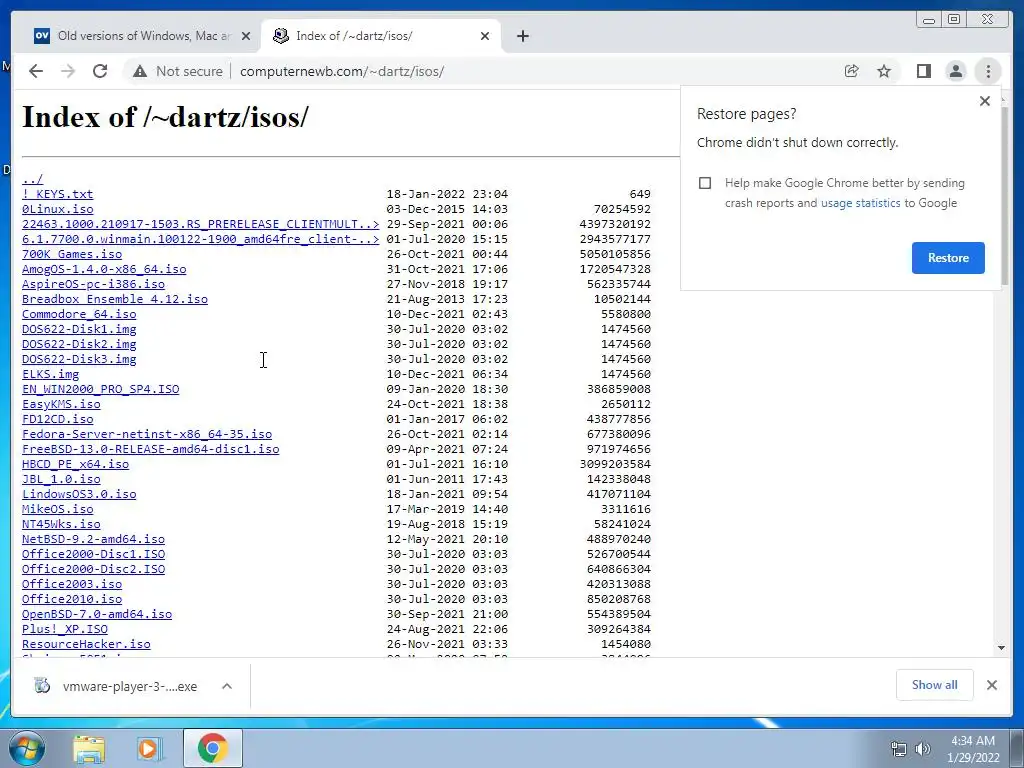Go back to the previous page
1024x768 pixels.
coord(36,71)
